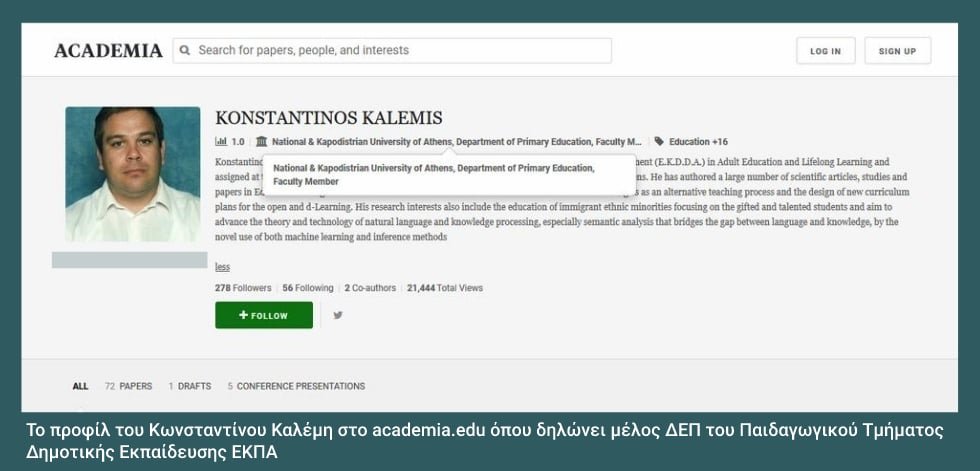This screenshot has width=980, height=471.
Task: Open the Log In button
Action: [825, 51]
